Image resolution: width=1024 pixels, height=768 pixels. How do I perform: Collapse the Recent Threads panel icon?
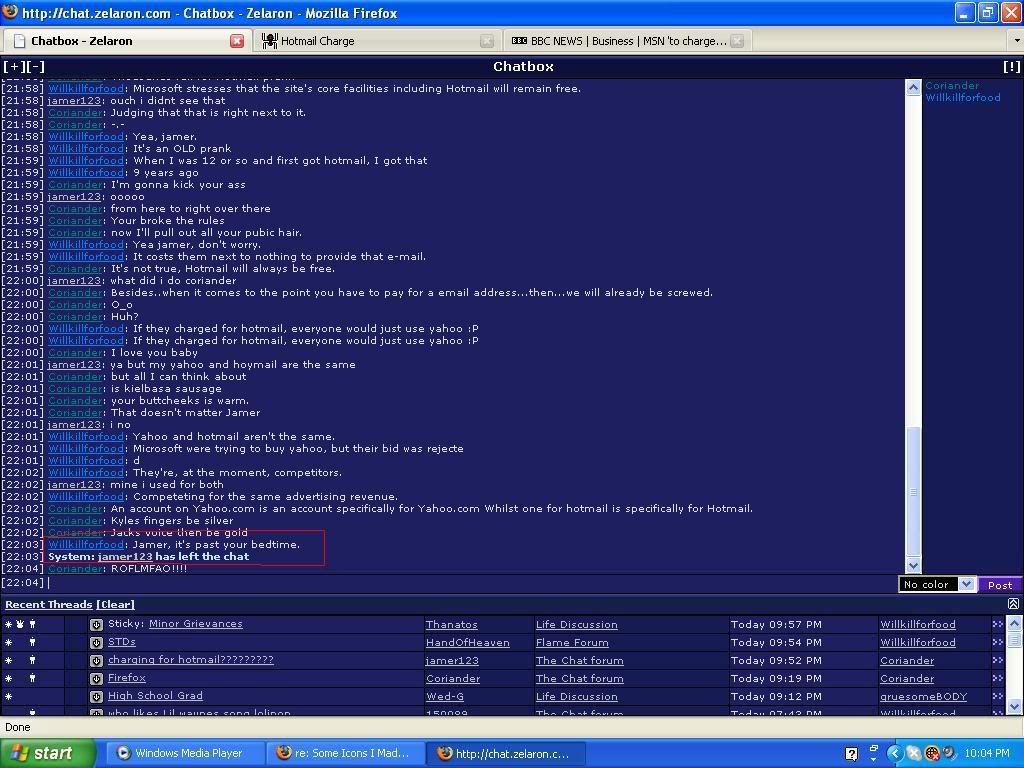coord(1013,604)
